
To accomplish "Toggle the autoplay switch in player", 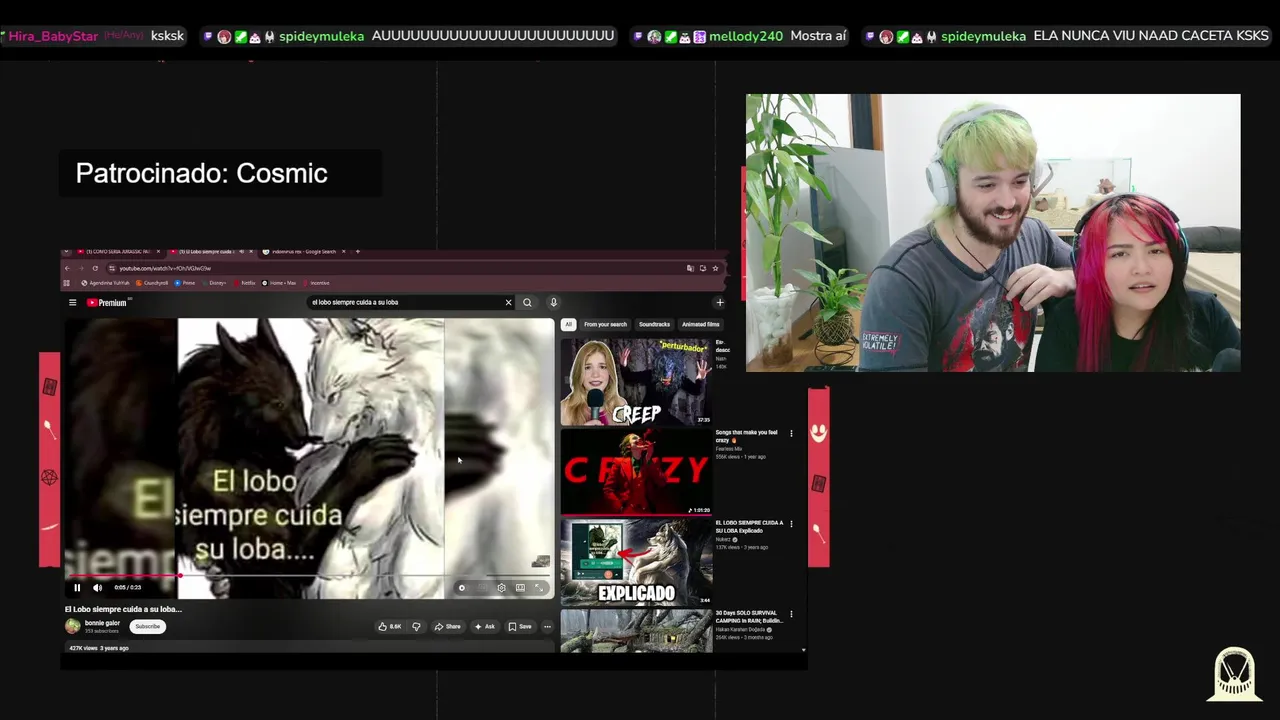I will tap(462, 588).
